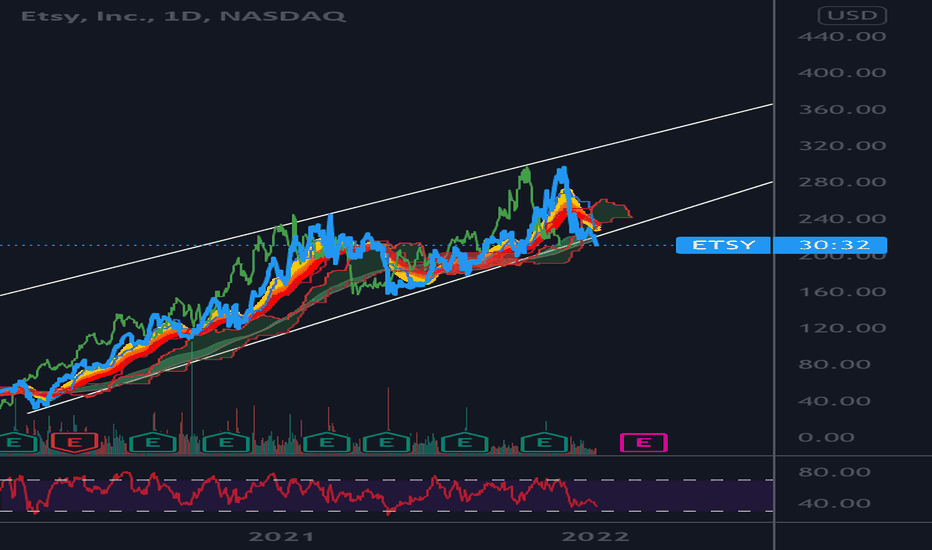Open the pink upcoming earnings E marker
Screen dimensions: 932x550
pos(644,442)
